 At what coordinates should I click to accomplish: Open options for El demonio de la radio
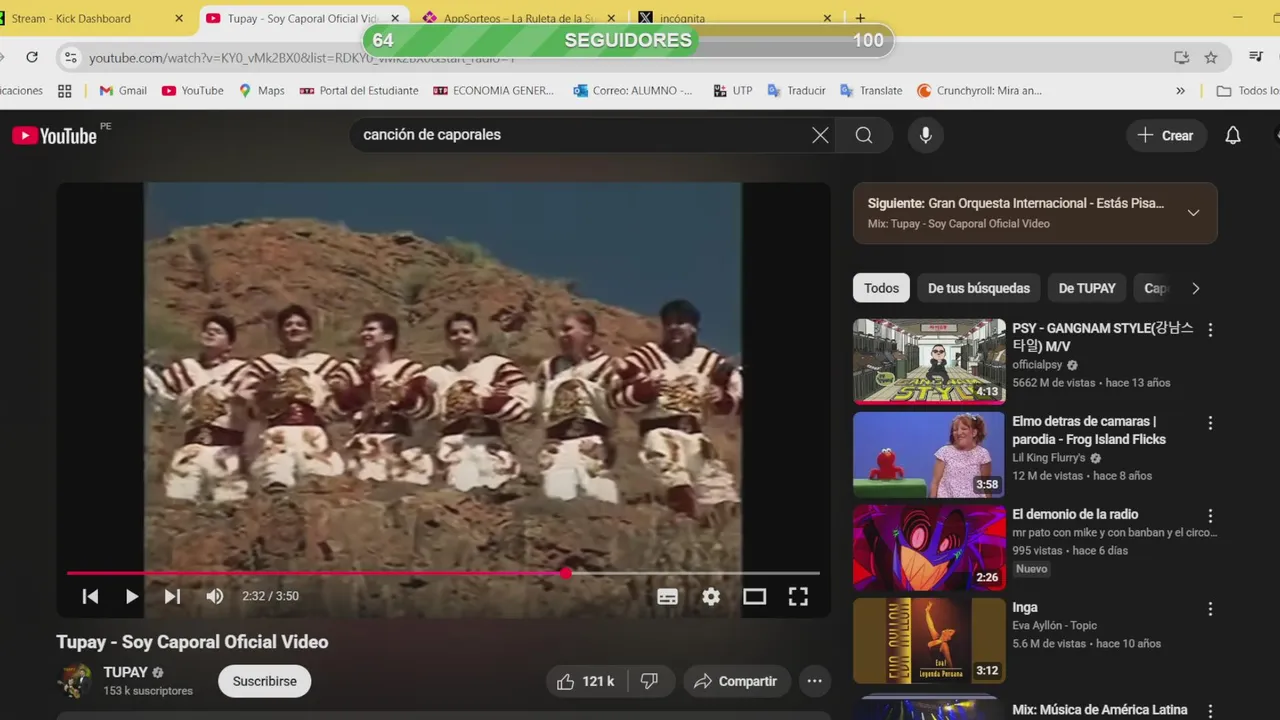tap(1210, 516)
